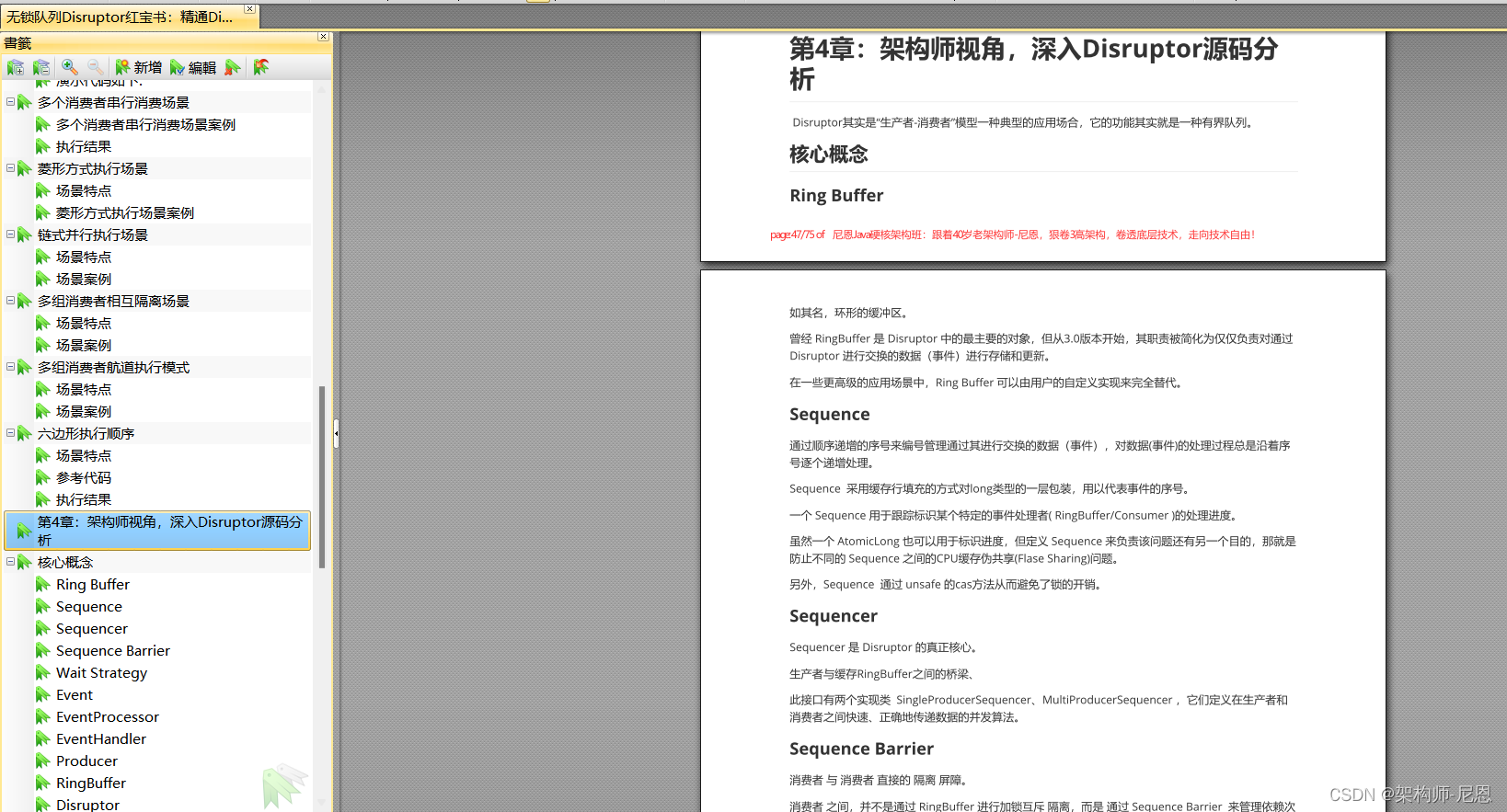Open the 参考代码 bookmark
1507x812 pixels.
coord(84,477)
